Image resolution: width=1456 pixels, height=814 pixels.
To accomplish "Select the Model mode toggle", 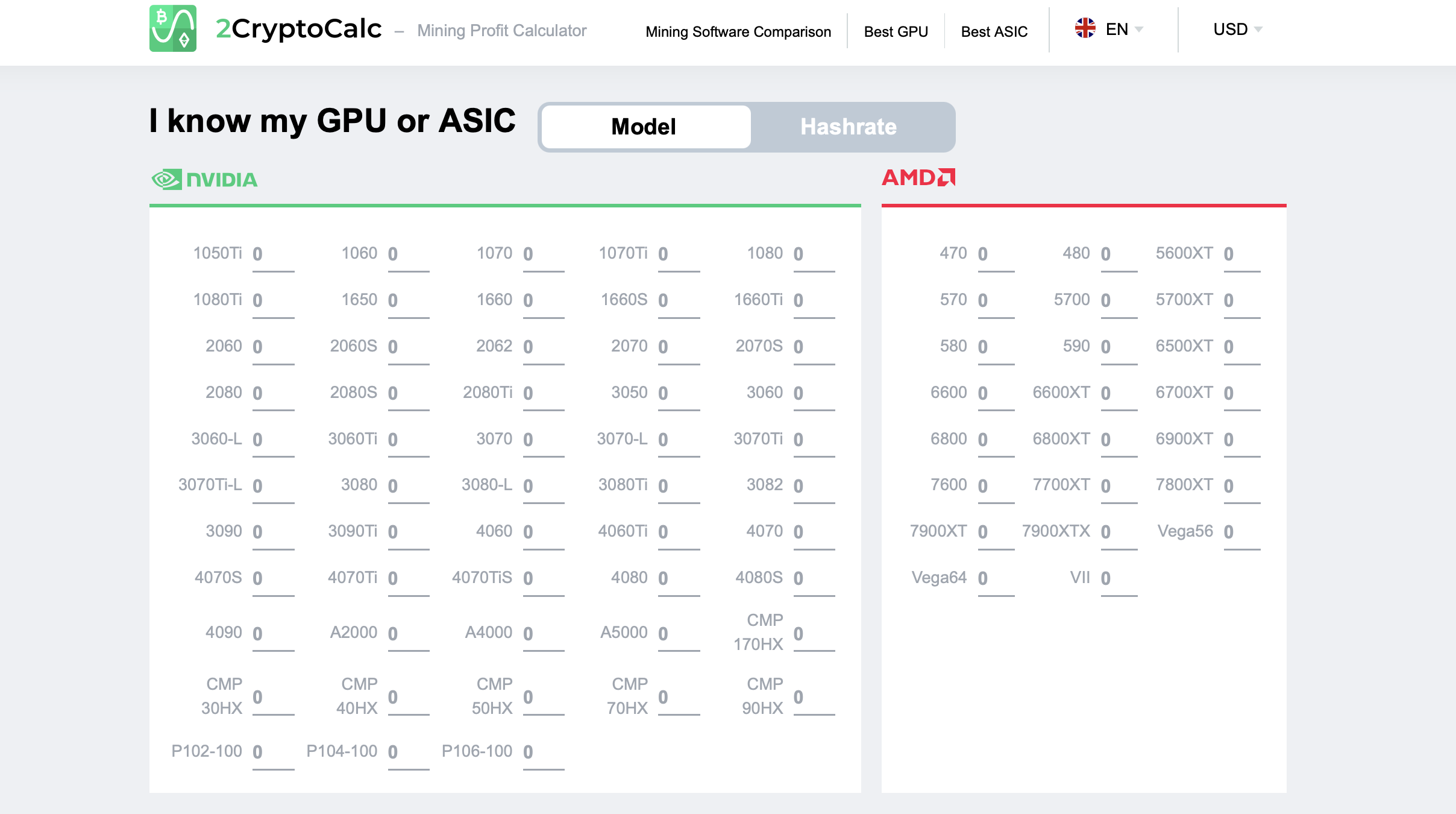I will coord(644,127).
